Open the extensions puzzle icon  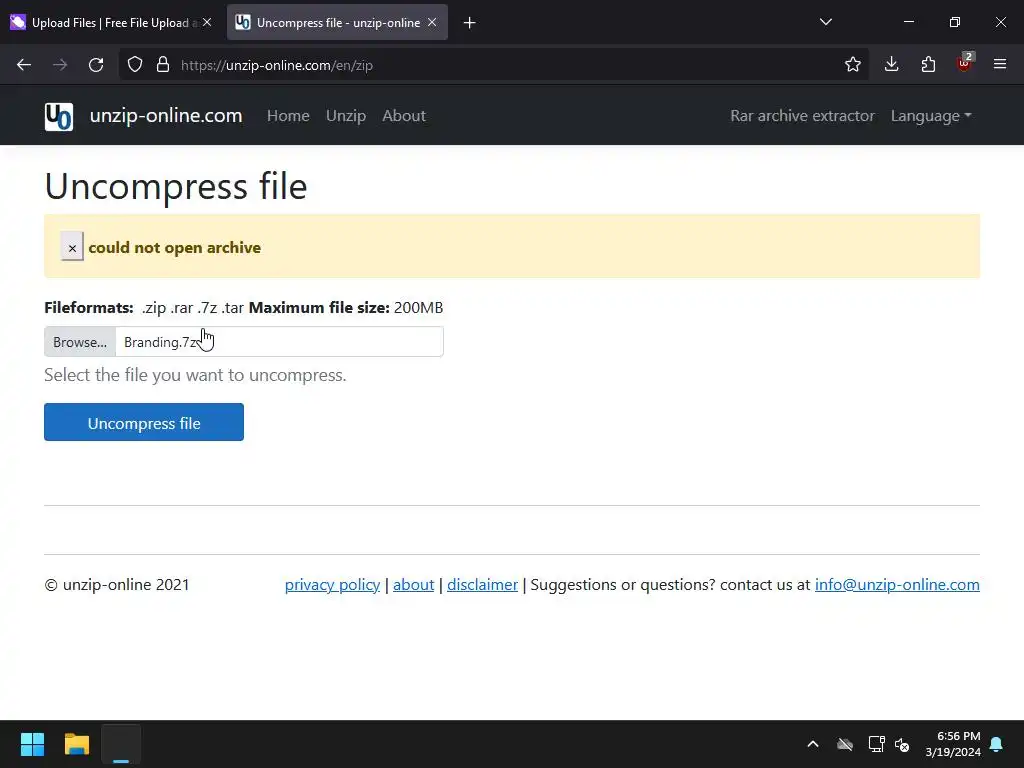pos(928,64)
